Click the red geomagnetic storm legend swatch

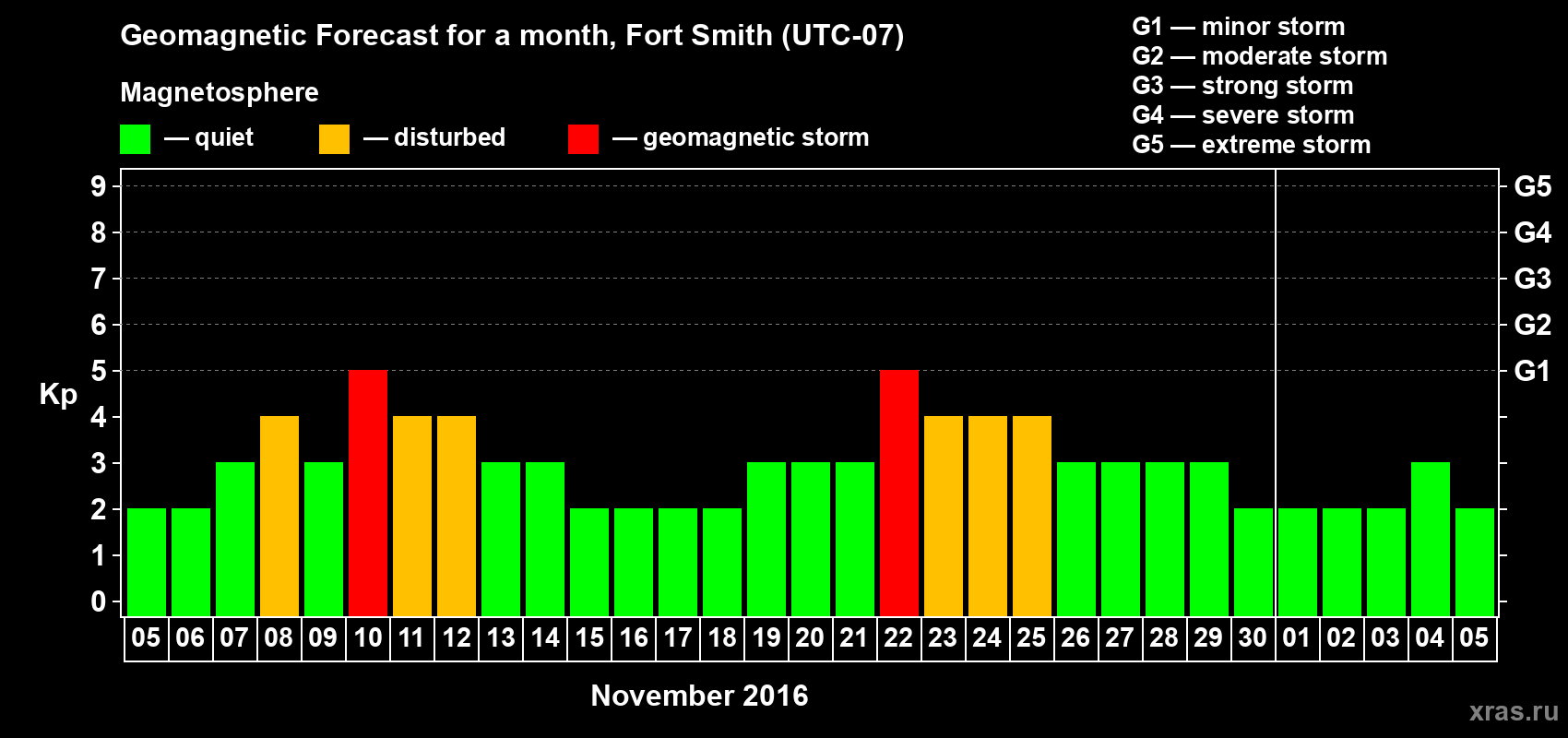pyautogui.click(x=583, y=139)
